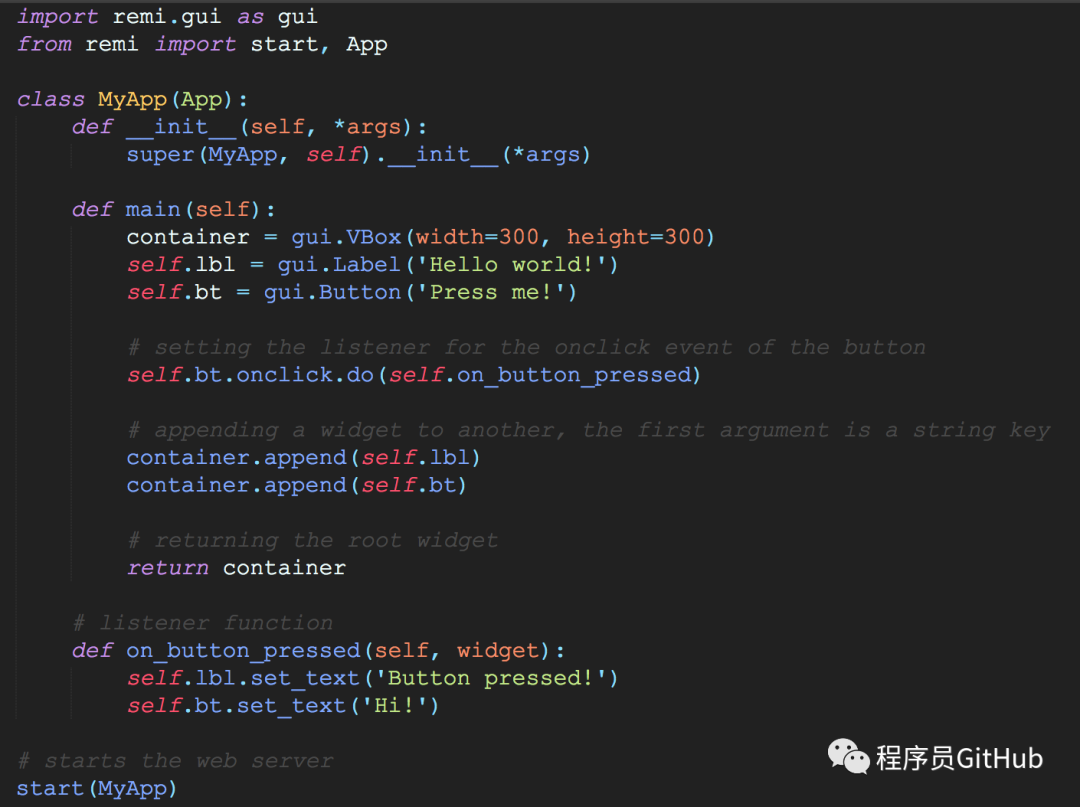Click the 'Hi!' string literal

[394, 706]
